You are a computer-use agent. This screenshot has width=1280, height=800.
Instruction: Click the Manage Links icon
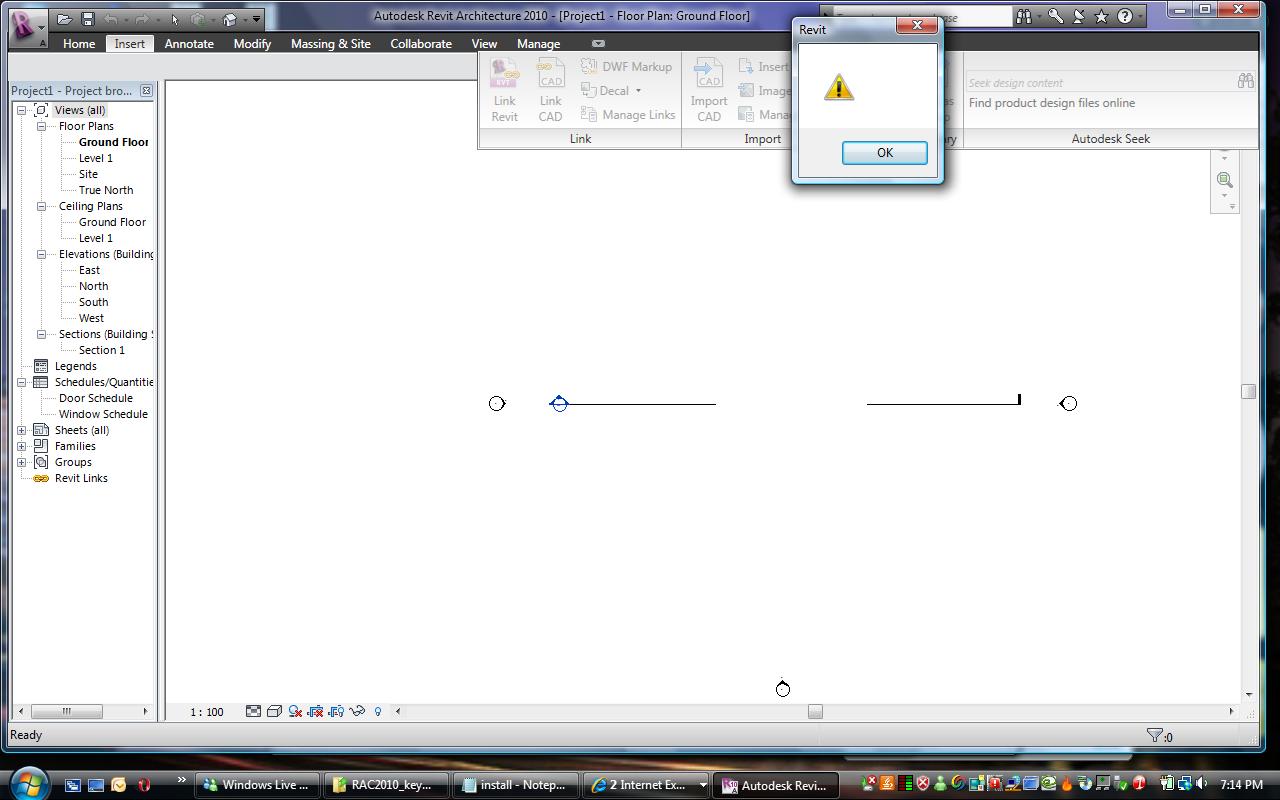coord(589,114)
